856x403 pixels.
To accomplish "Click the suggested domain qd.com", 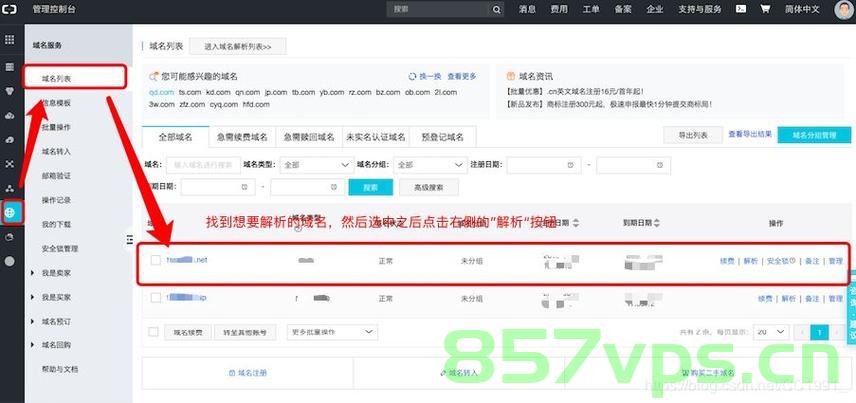I will click(161, 92).
